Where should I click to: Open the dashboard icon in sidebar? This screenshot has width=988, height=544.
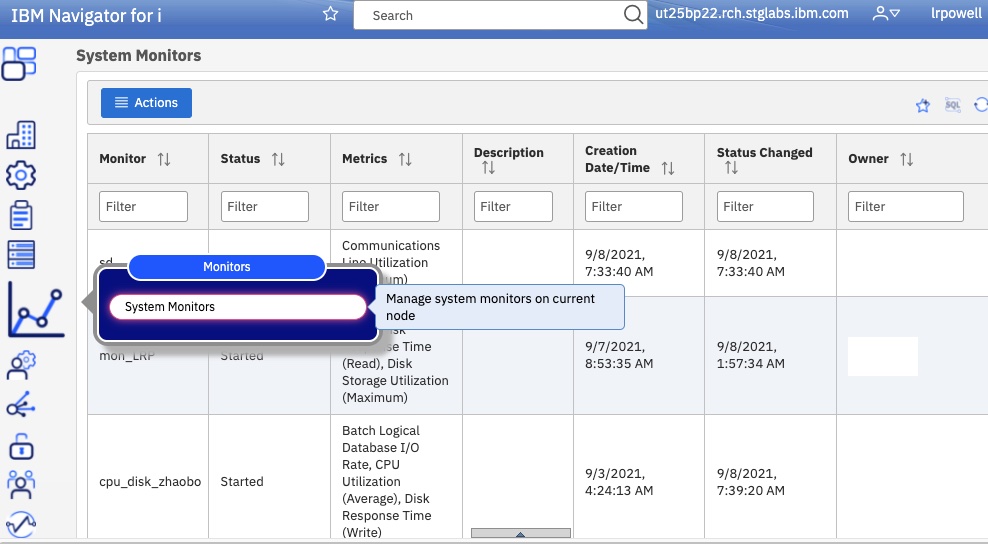[x=19, y=64]
